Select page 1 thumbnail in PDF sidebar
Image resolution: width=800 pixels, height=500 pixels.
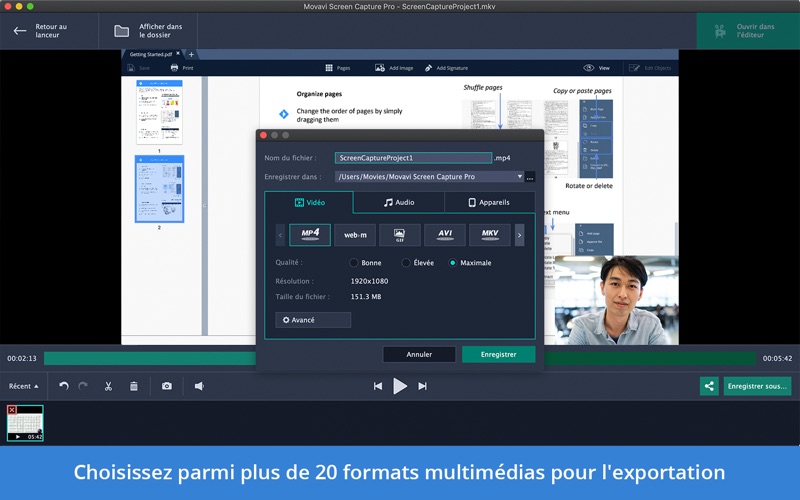[x=159, y=112]
